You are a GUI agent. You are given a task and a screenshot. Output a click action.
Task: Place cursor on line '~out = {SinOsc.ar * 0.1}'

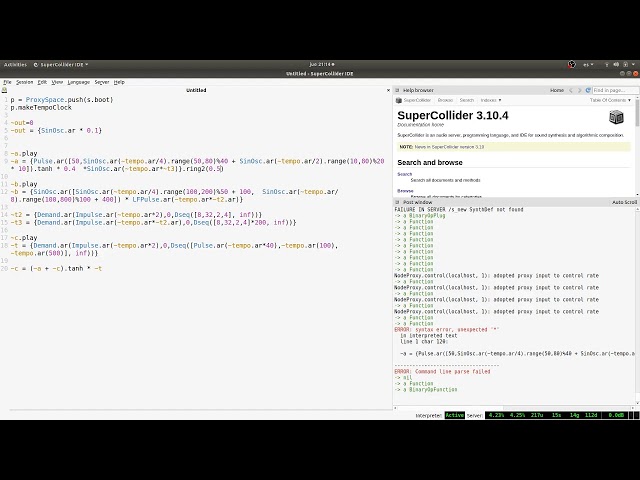coord(56,131)
